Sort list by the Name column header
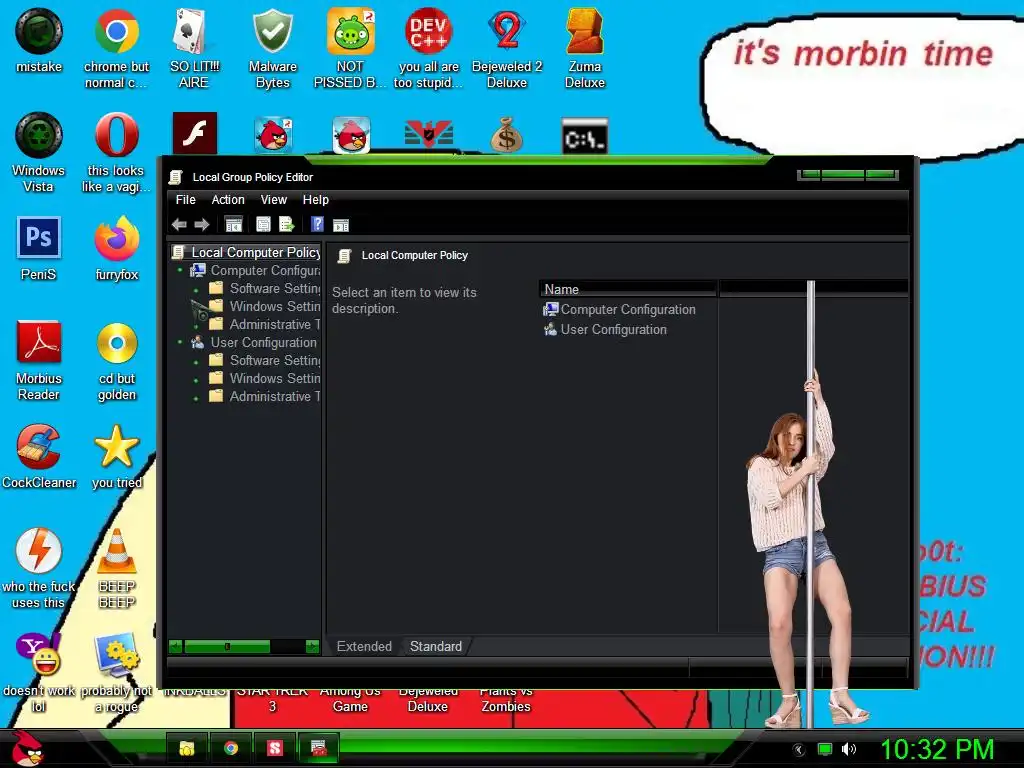 (x=628, y=289)
